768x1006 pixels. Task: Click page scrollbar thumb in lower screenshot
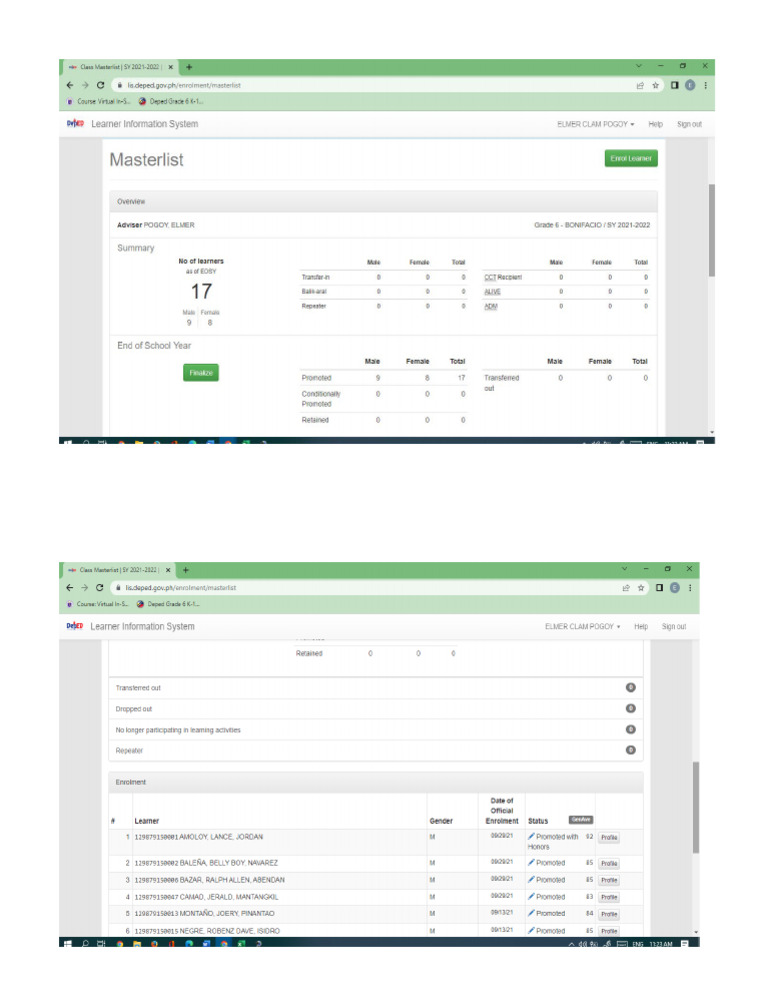pyautogui.click(x=695, y=808)
